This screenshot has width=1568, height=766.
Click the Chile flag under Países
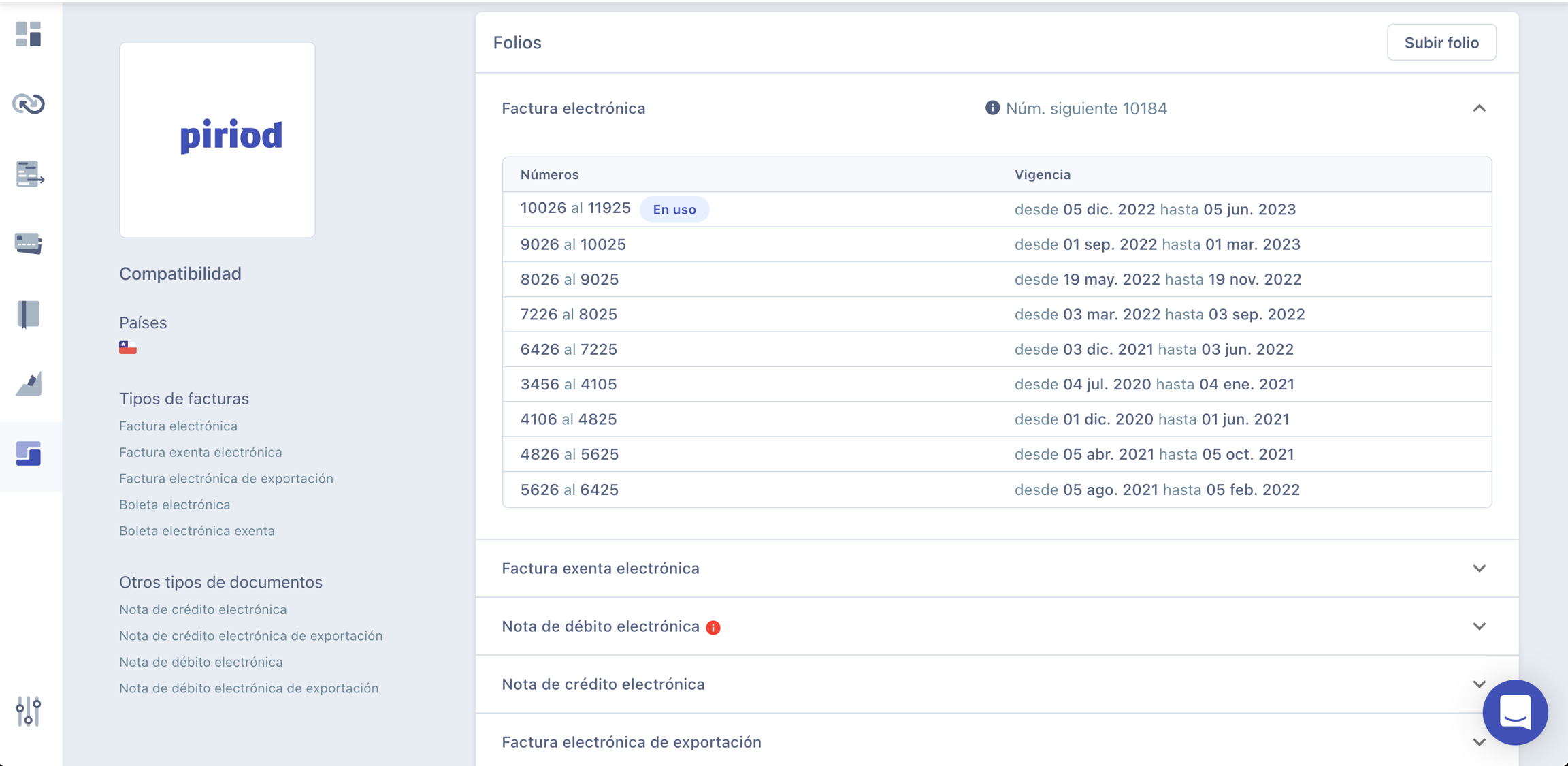128,348
